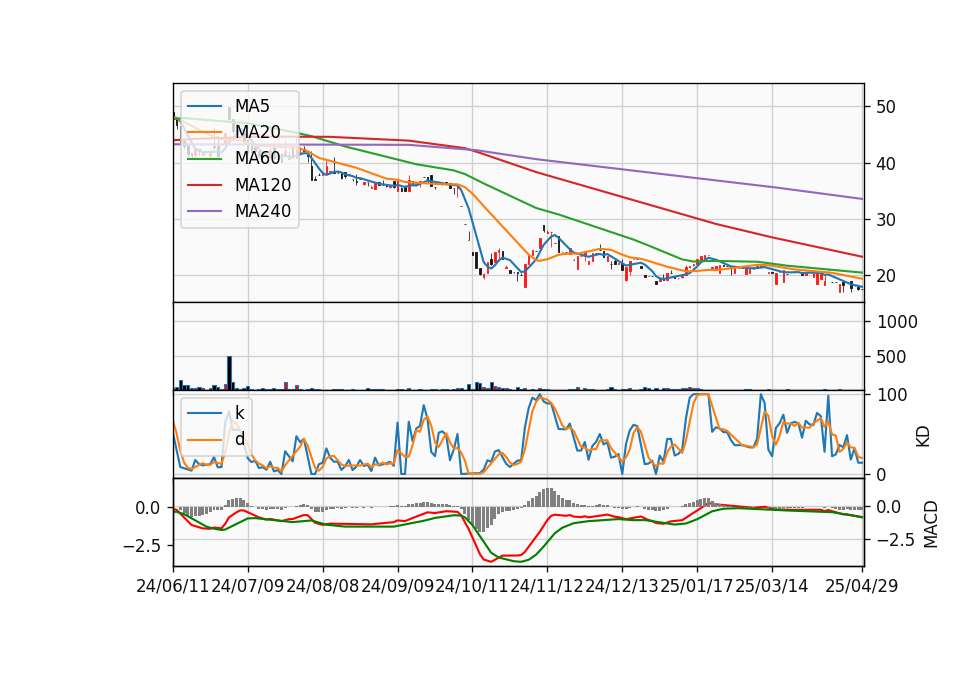Click the 24/06/11 date axis label

(173, 586)
